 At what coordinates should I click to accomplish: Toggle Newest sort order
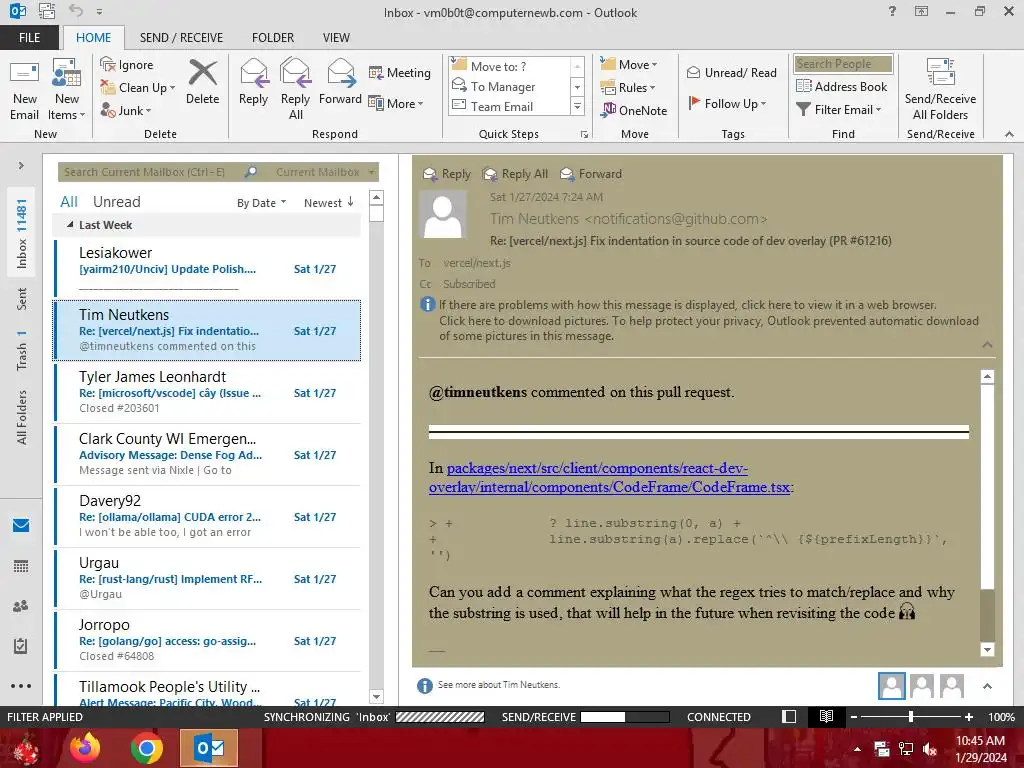(328, 203)
